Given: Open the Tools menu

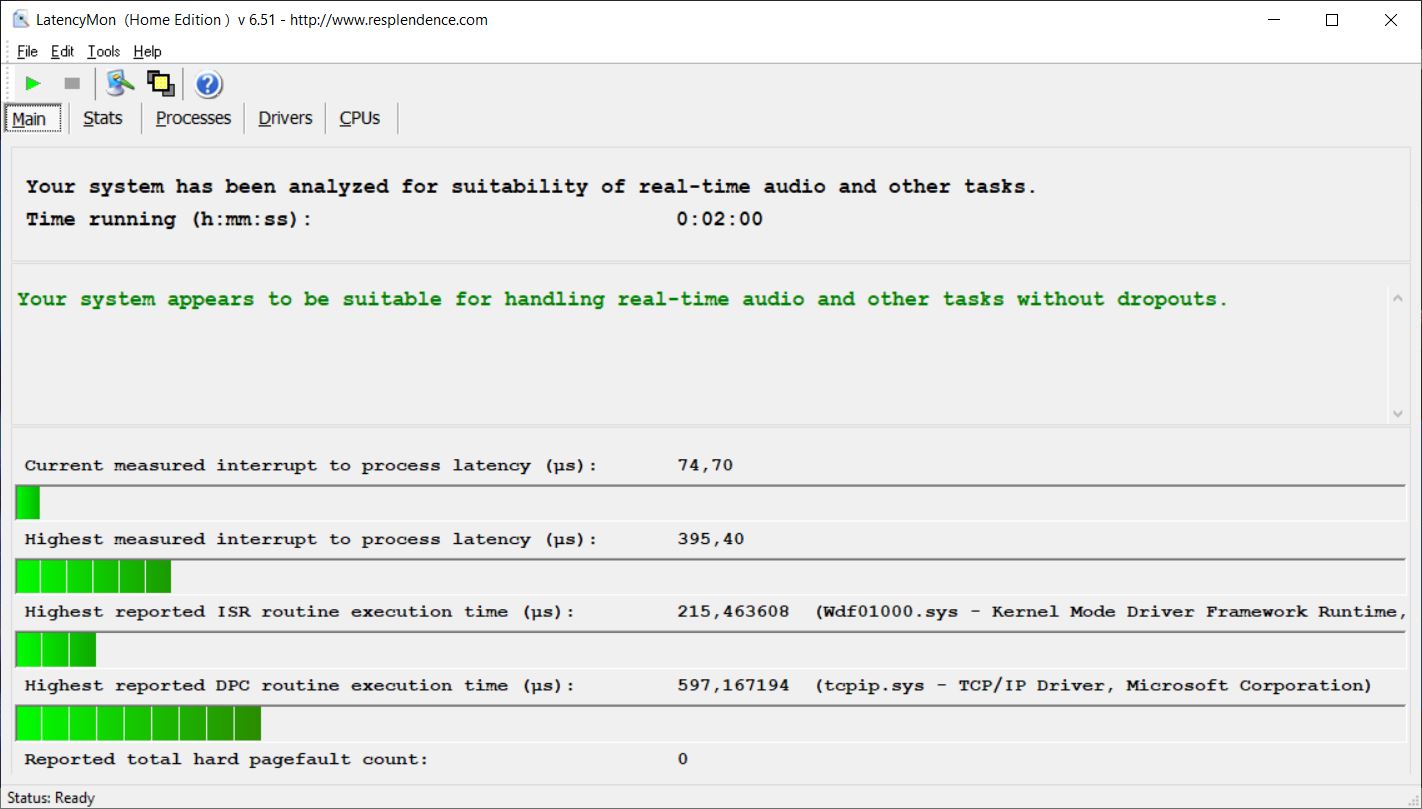Looking at the screenshot, I should tap(103, 52).
